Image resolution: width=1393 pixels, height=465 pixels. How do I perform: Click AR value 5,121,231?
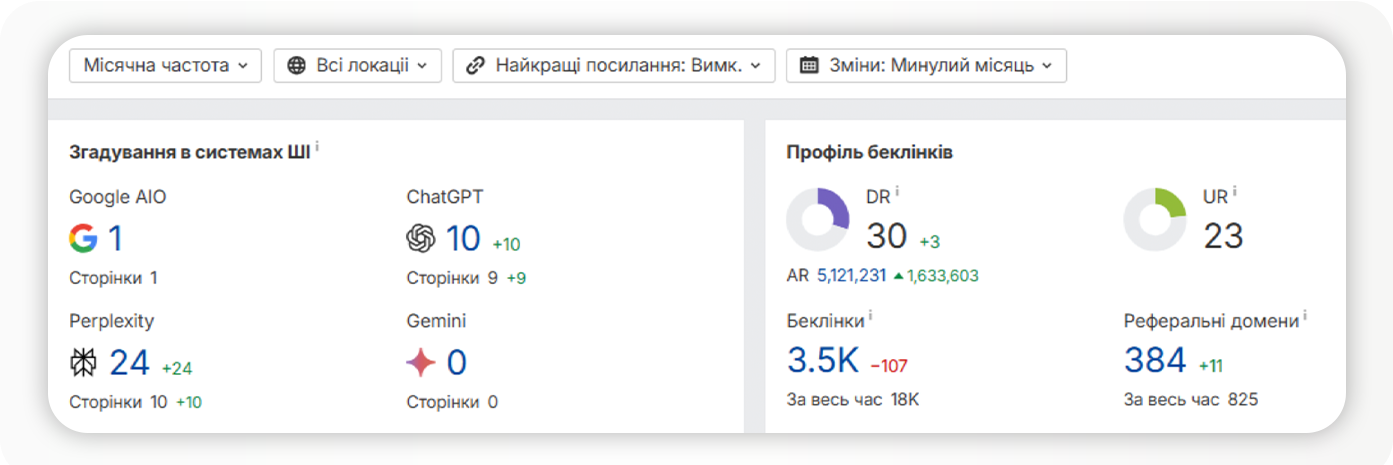pyautogui.click(x=851, y=276)
